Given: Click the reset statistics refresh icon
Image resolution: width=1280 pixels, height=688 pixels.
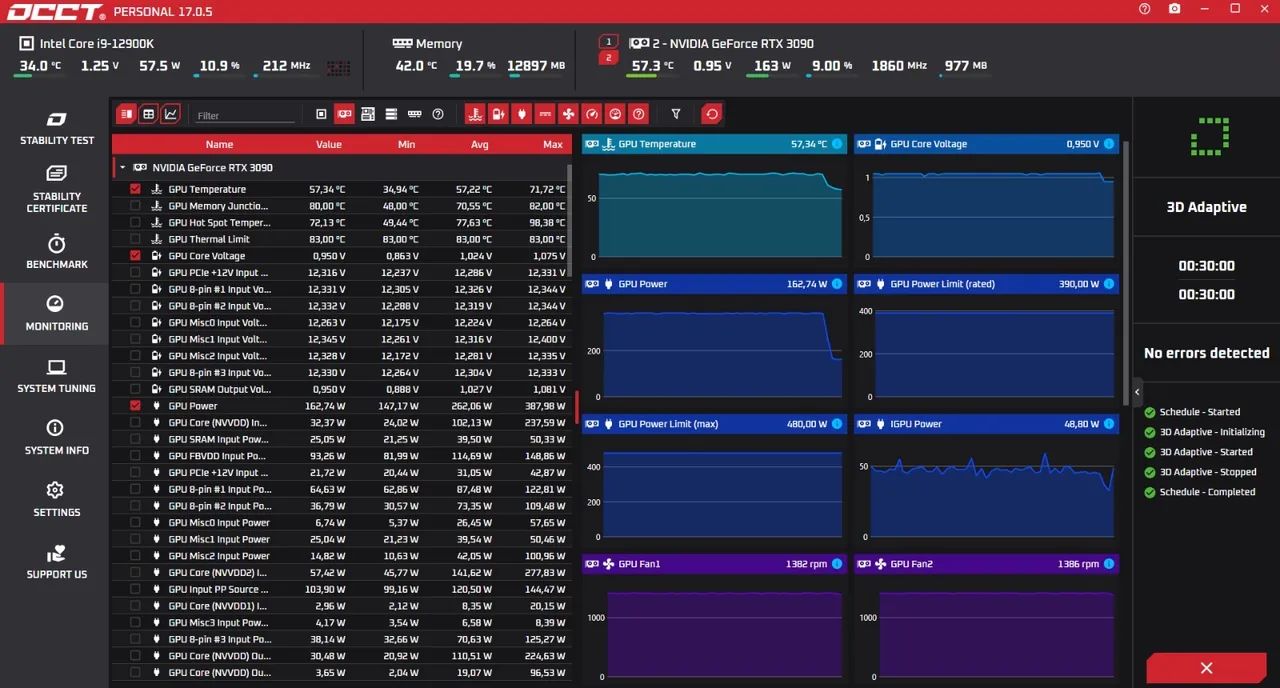Looking at the screenshot, I should pyautogui.click(x=712, y=114).
